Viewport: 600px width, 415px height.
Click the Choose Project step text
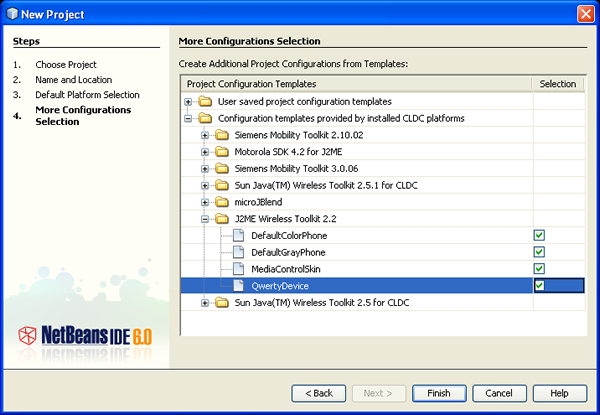tap(66, 65)
